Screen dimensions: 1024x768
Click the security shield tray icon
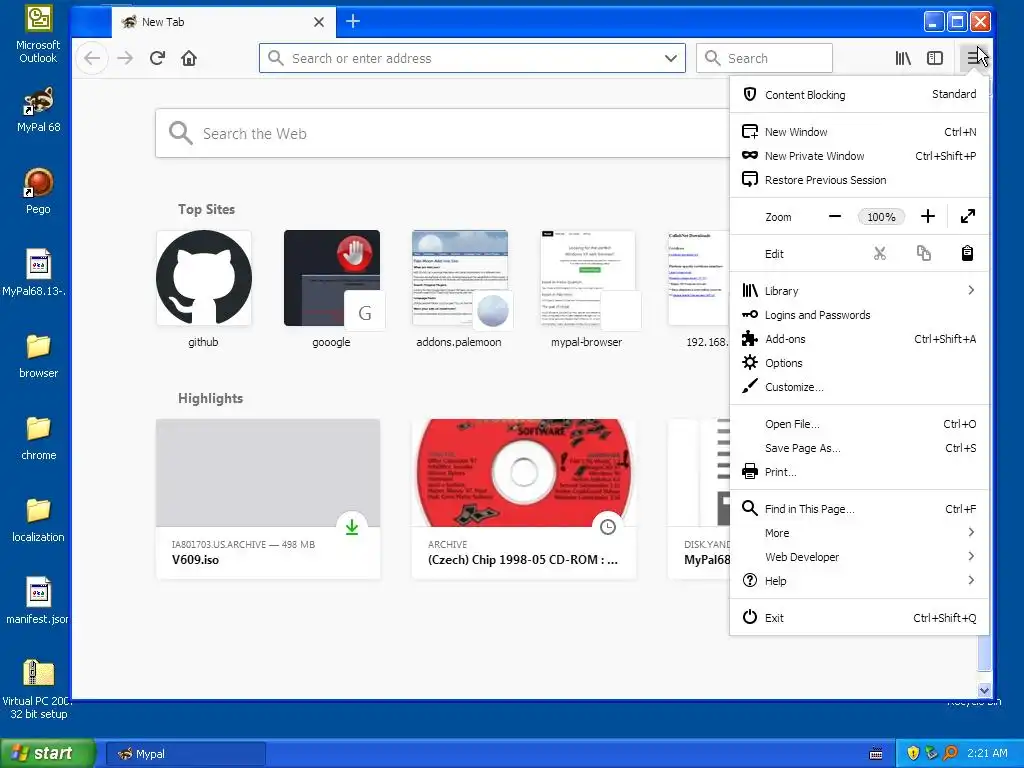913,754
